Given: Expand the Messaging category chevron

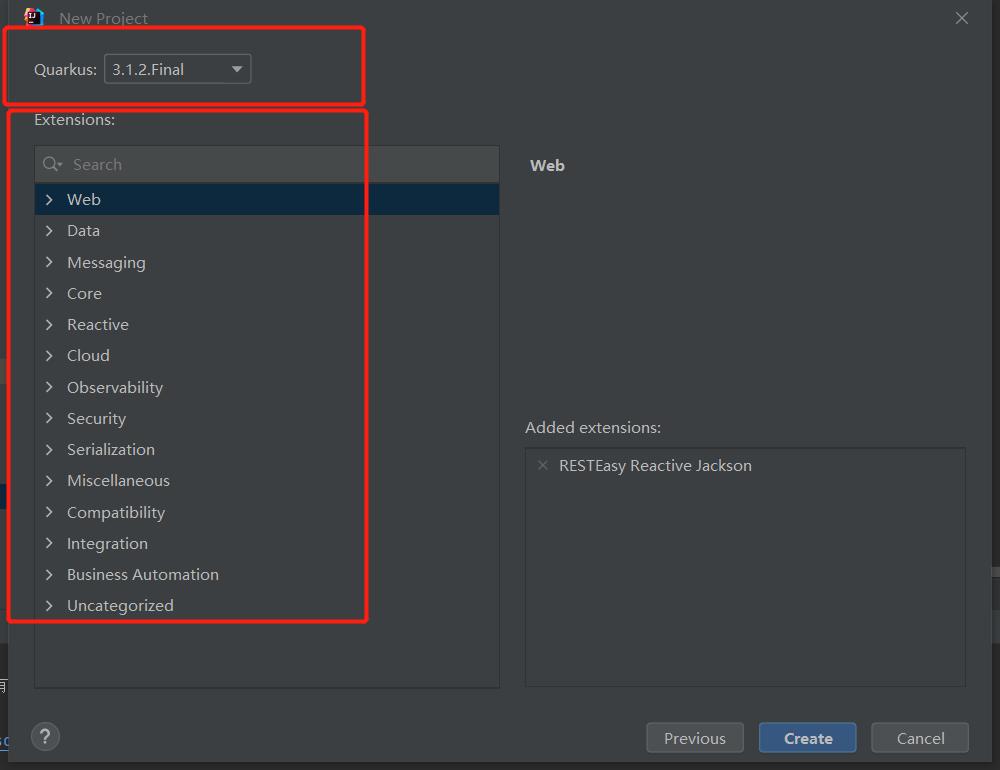Looking at the screenshot, I should [x=49, y=262].
